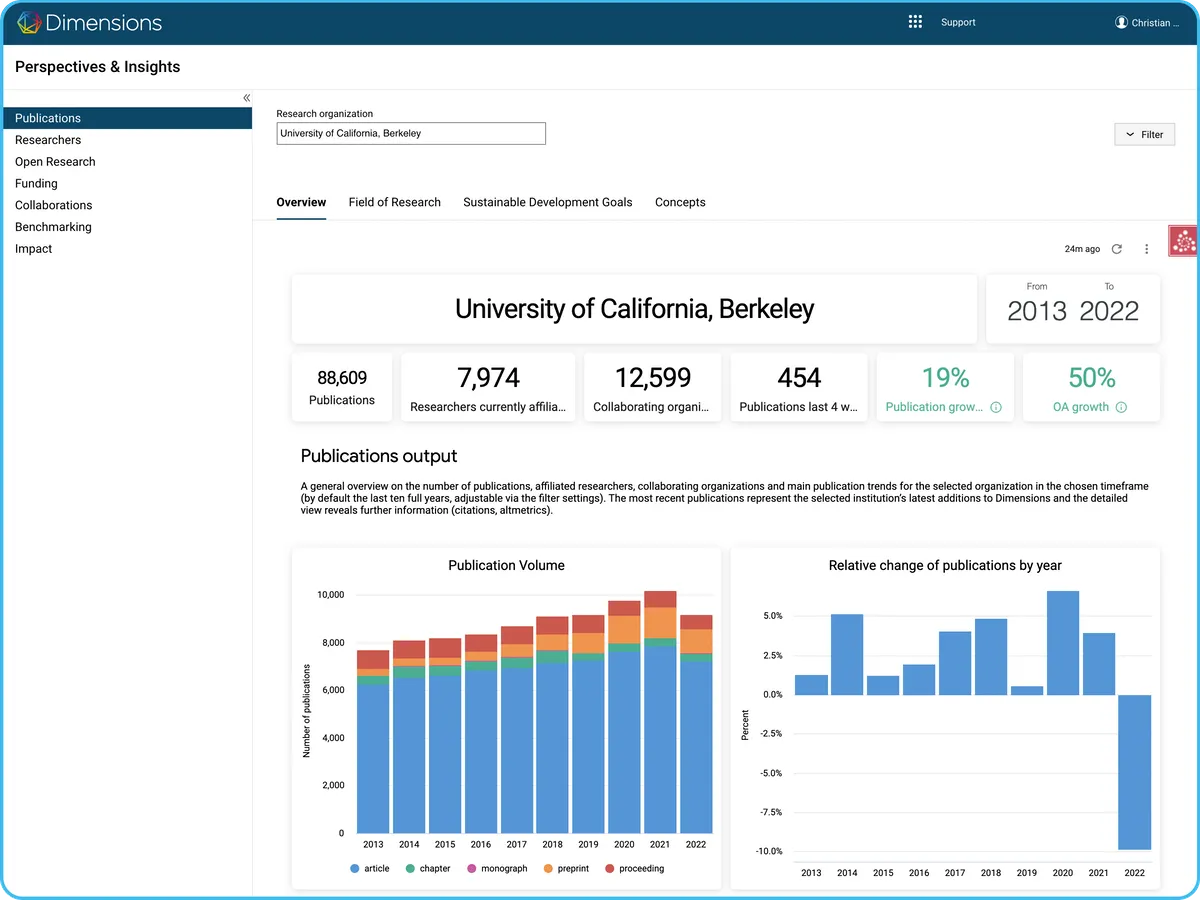Toggle the proceeding series in chart legend
The image size is (1200, 900).
pos(633,869)
